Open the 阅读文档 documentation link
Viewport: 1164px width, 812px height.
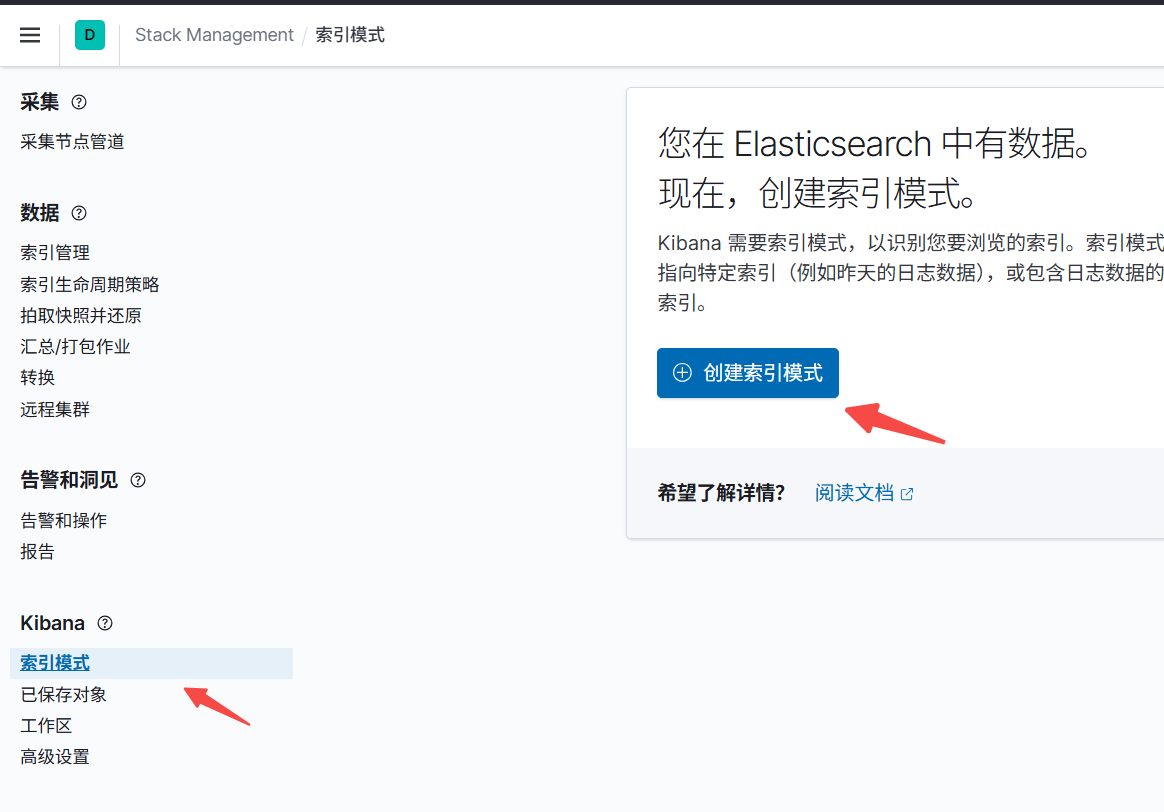tap(854, 494)
